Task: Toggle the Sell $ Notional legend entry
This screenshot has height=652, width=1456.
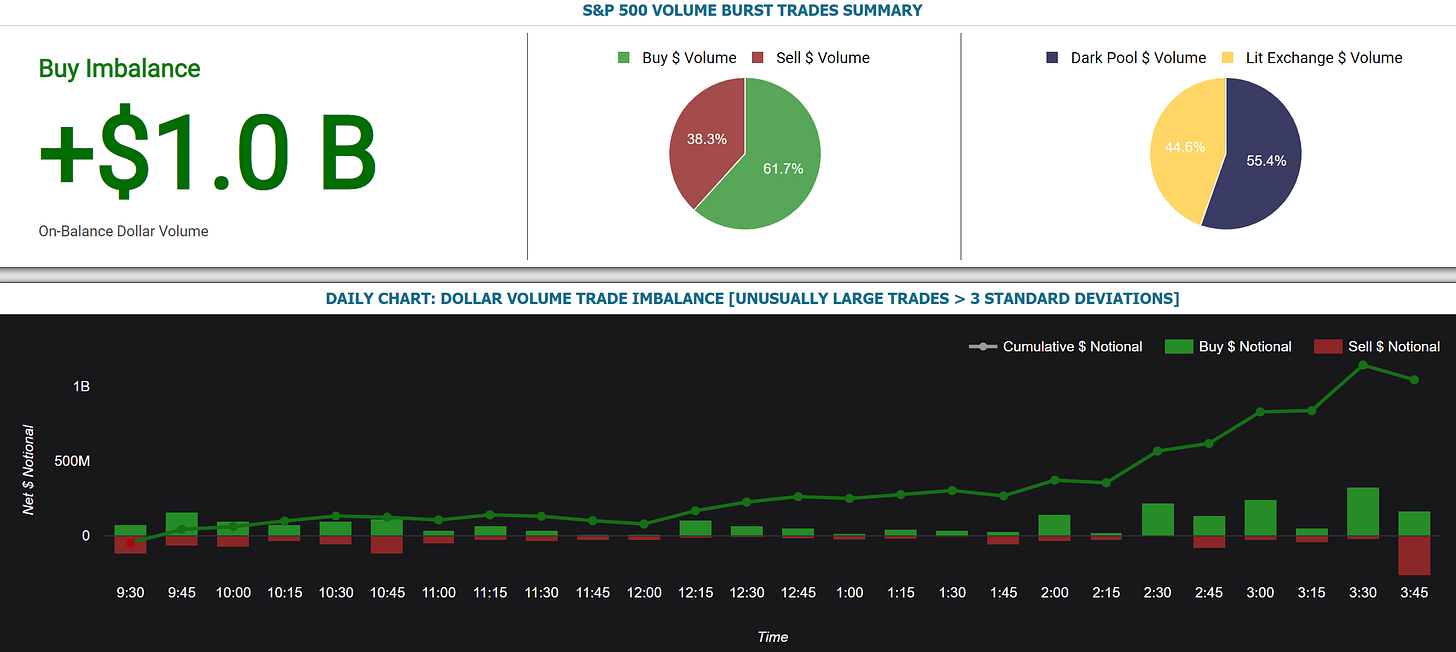Action: [1378, 347]
